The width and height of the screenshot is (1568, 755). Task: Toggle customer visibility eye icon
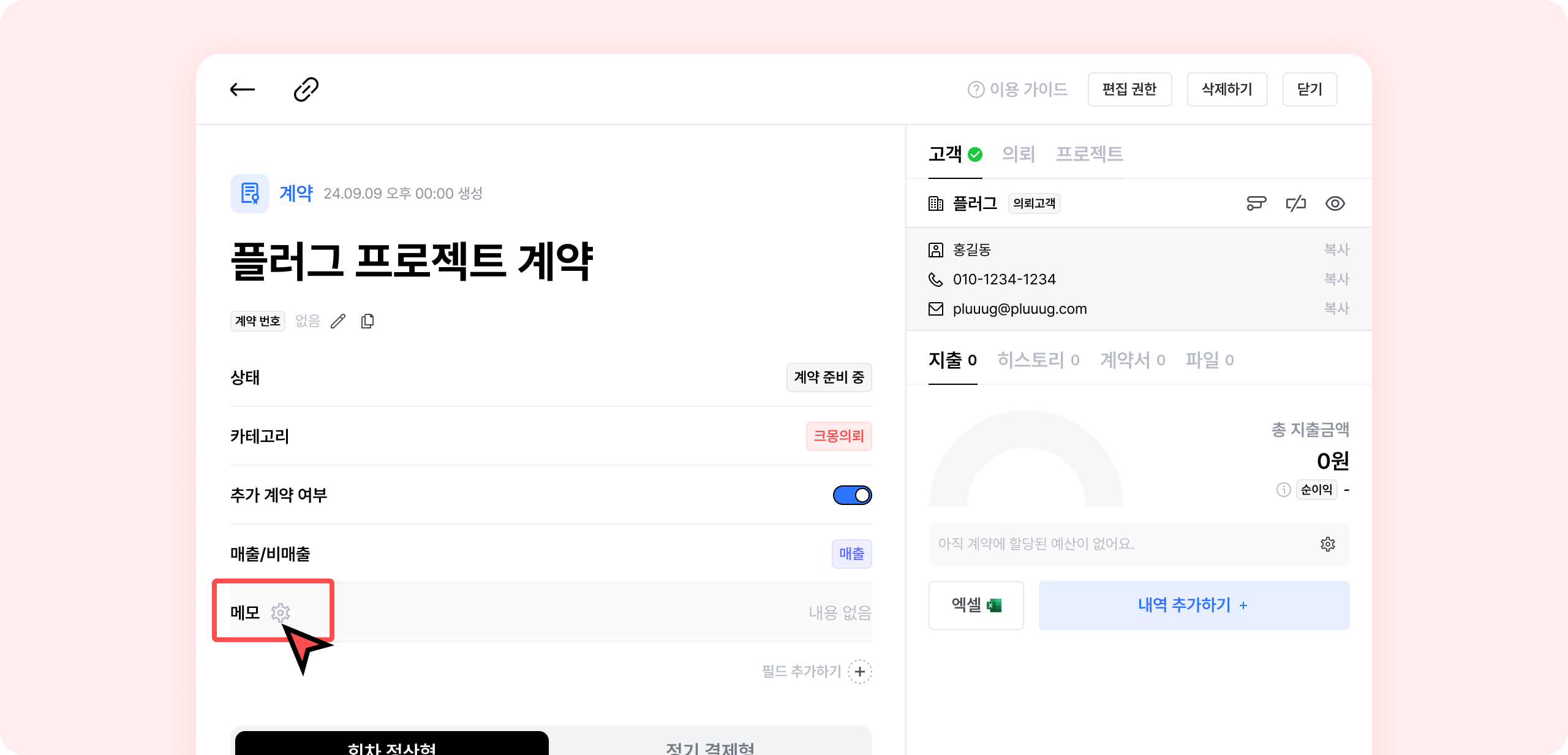(x=1335, y=203)
